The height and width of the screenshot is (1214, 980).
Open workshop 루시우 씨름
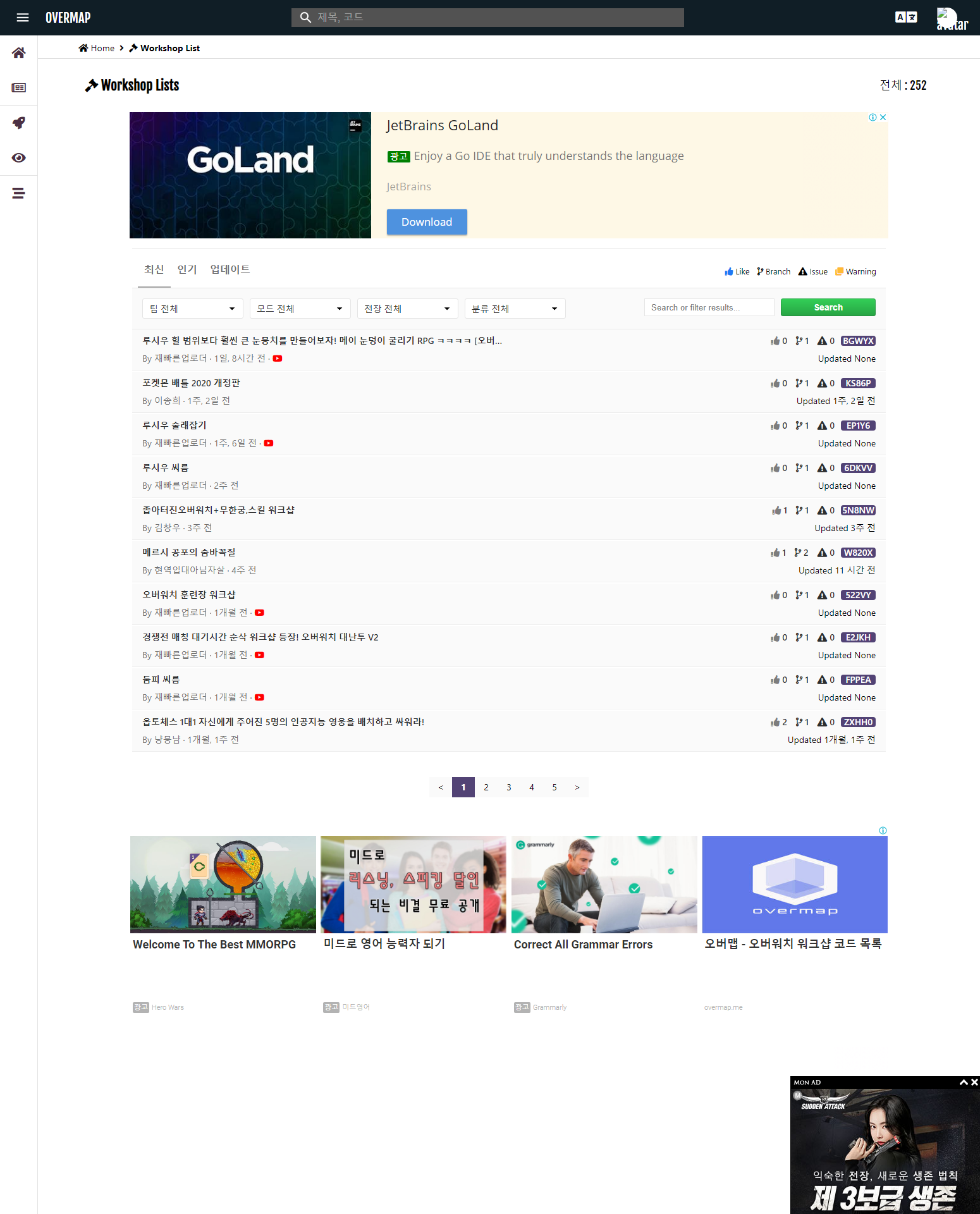(x=166, y=468)
